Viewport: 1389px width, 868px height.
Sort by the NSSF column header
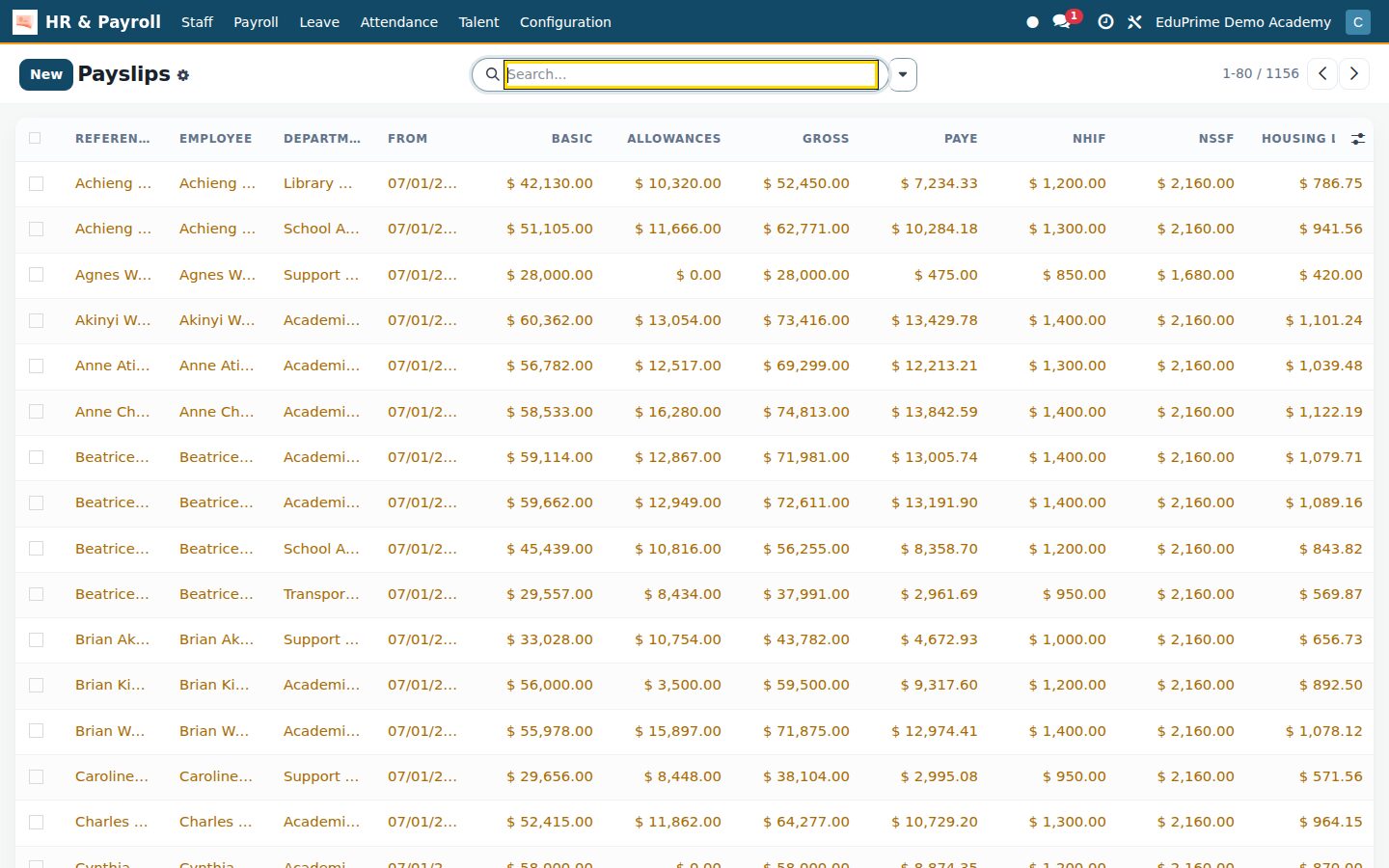(1216, 139)
